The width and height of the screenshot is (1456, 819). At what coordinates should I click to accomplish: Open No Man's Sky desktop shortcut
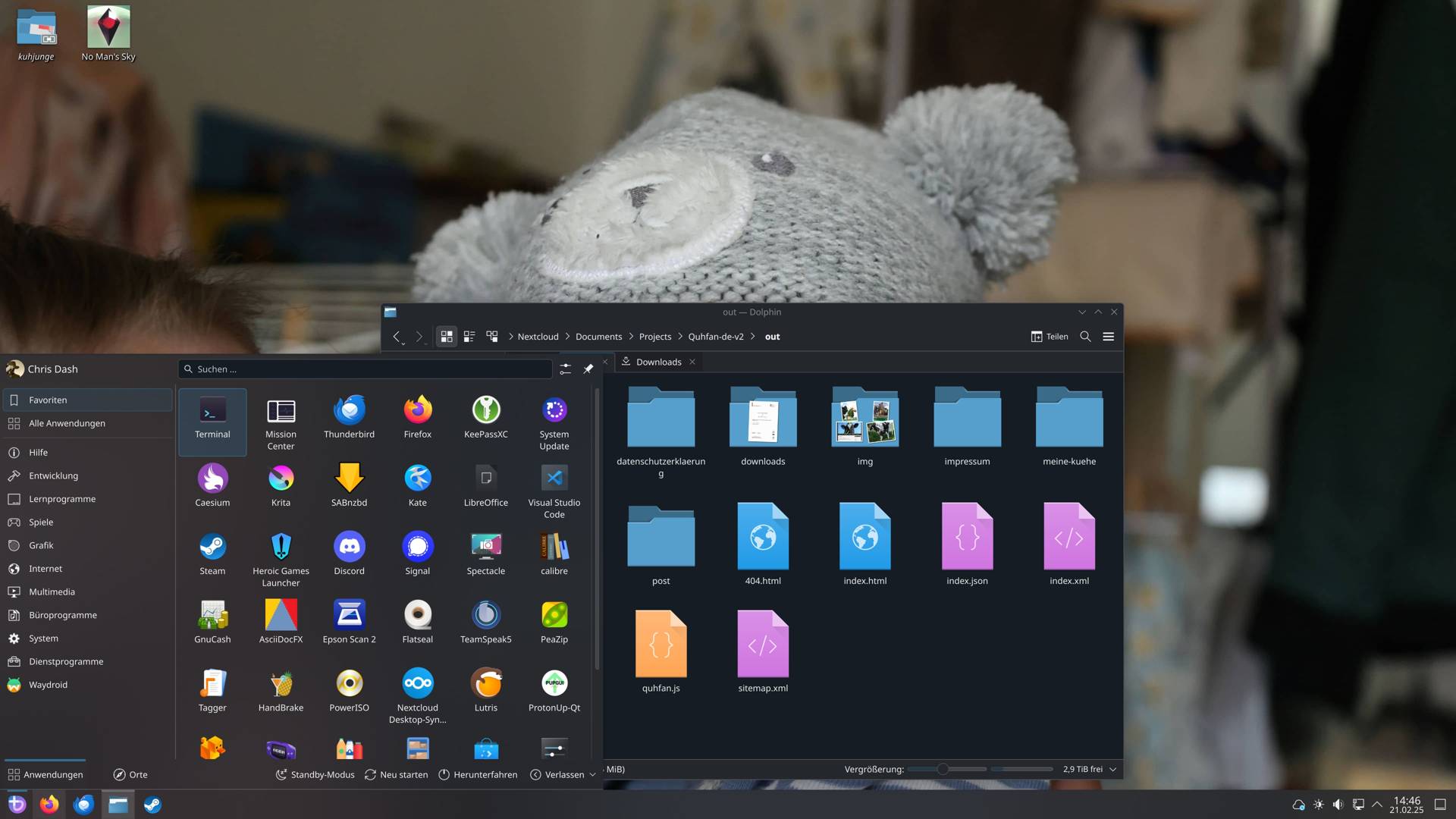108,34
